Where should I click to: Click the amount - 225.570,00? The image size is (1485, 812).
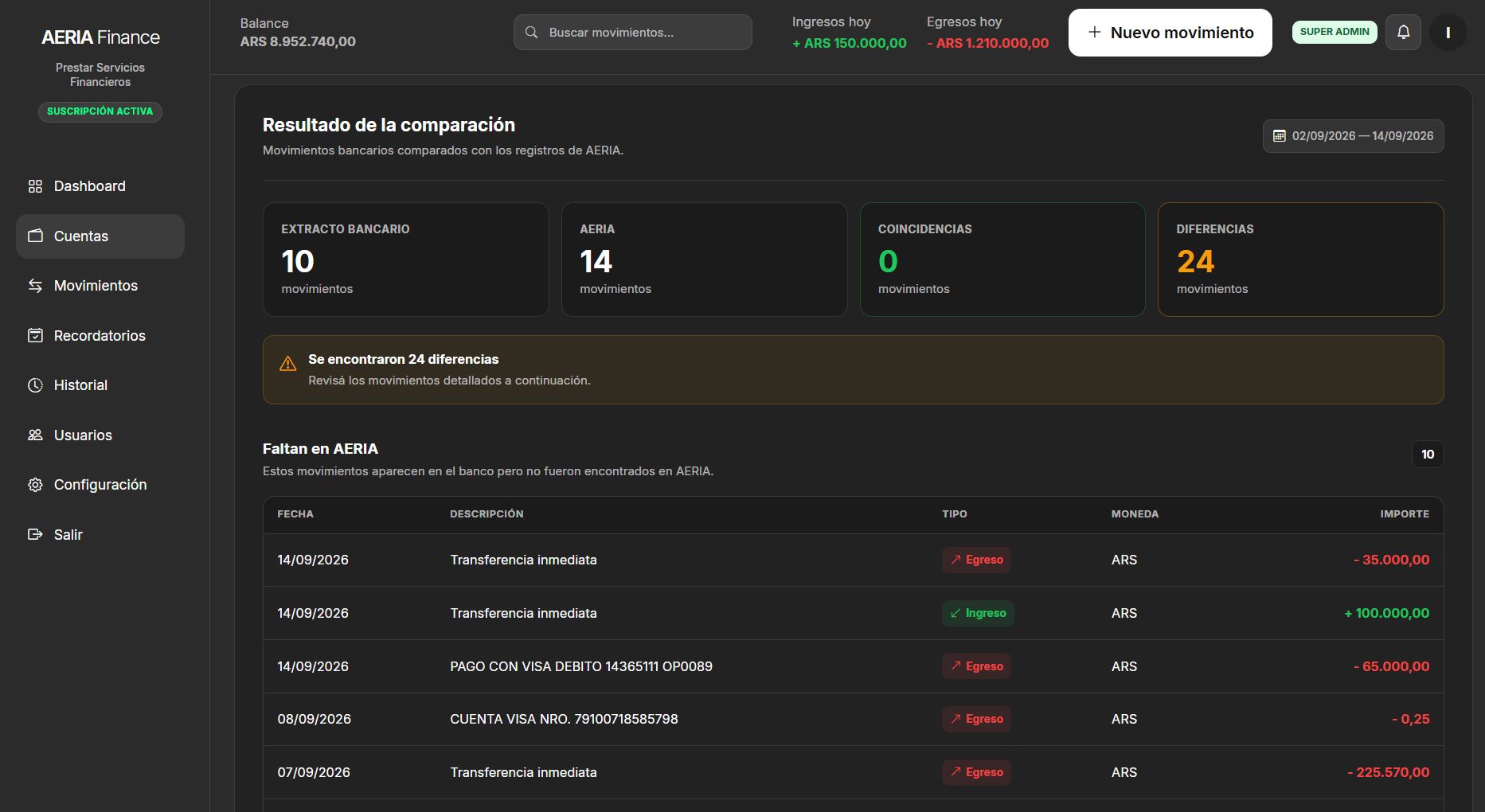[x=1388, y=772]
